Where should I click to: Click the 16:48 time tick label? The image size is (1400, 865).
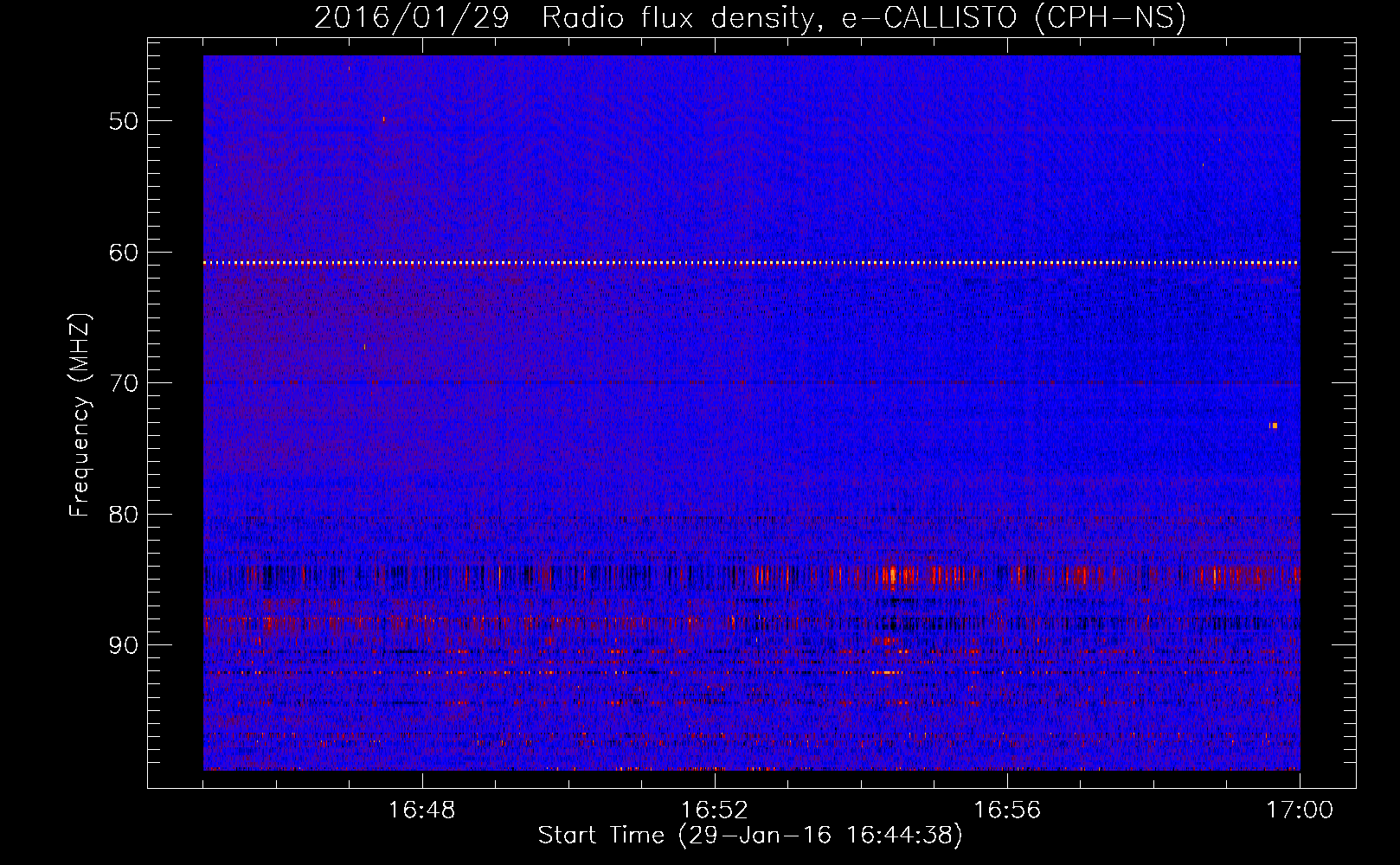[x=422, y=811]
